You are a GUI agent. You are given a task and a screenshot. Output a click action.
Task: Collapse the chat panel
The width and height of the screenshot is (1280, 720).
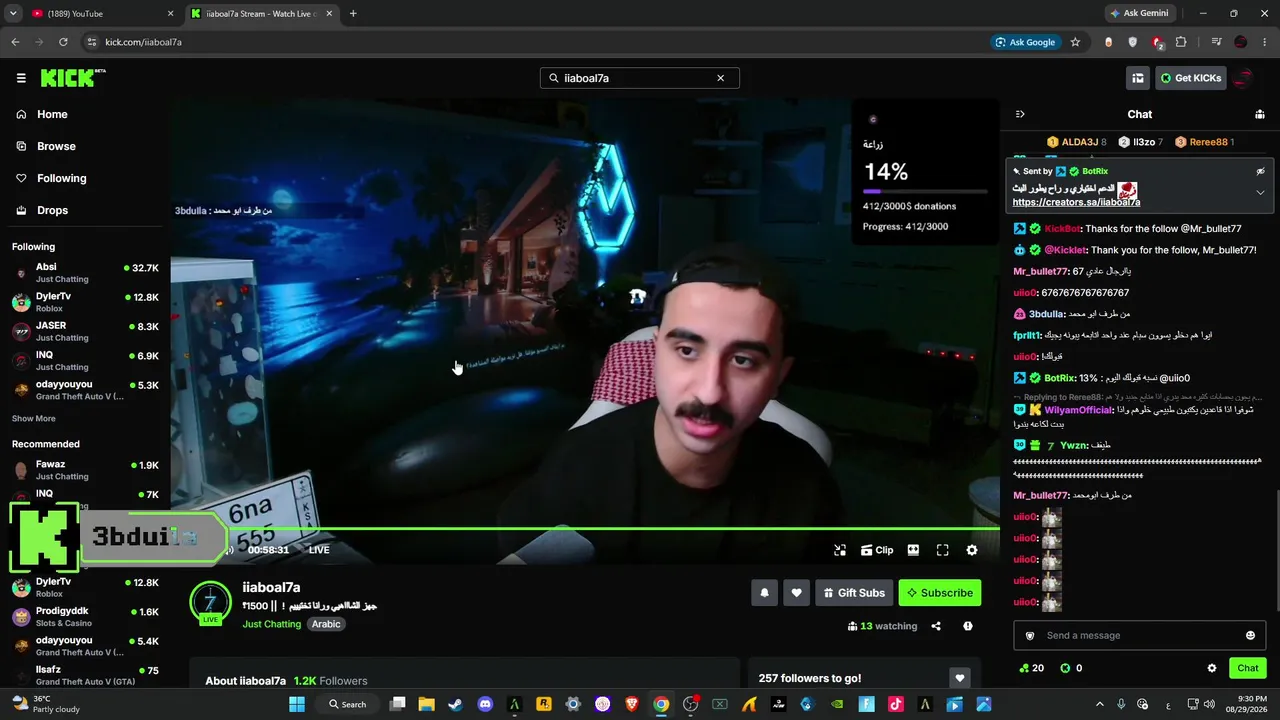click(1020, 114)
